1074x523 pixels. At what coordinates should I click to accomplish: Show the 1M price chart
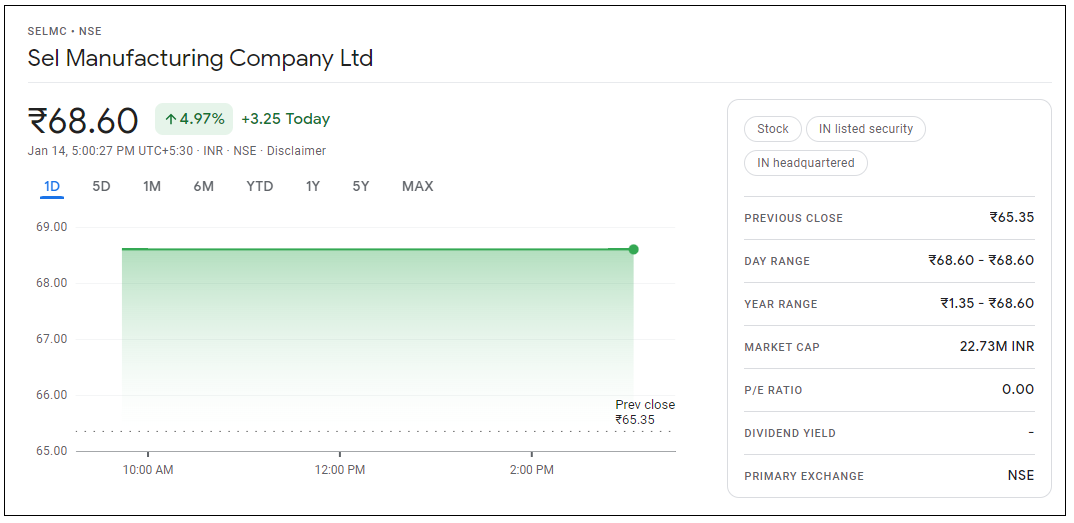click(152, 186)
